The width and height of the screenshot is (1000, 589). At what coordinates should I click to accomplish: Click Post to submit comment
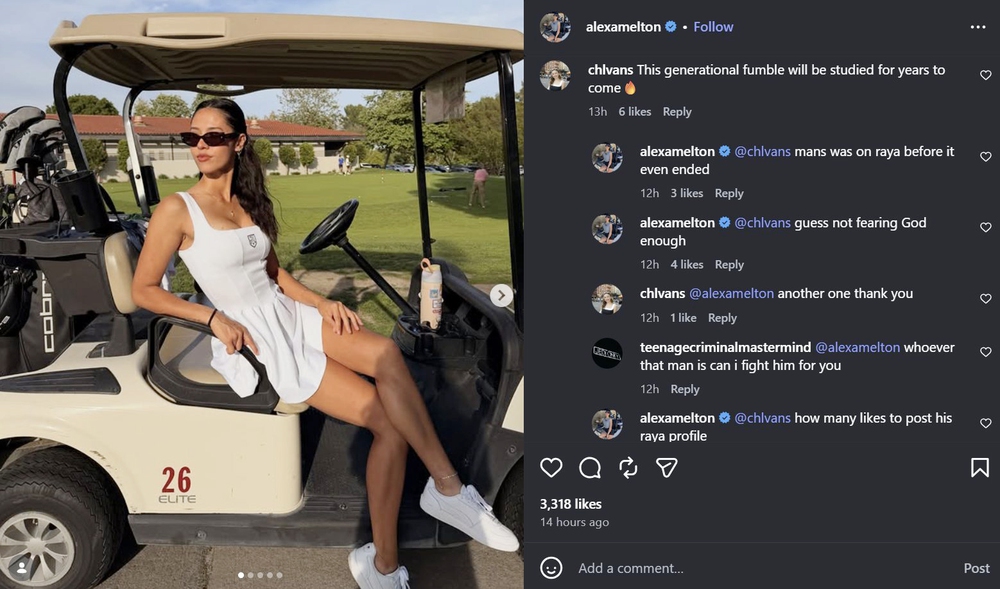976,568
